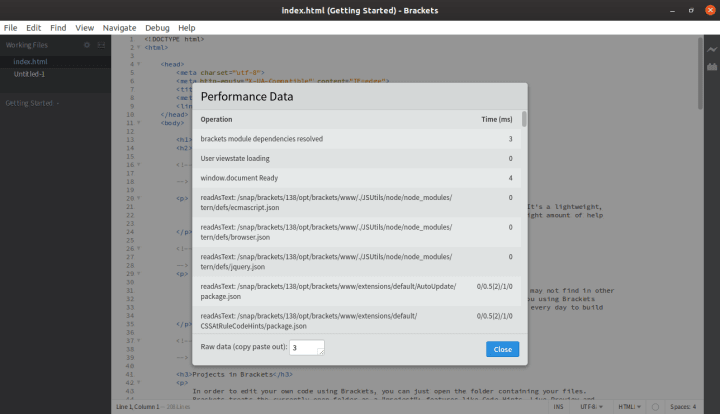Click the split view icon in sidebar
This screenshot has height=414, width=720.
[x=101, y=45]
